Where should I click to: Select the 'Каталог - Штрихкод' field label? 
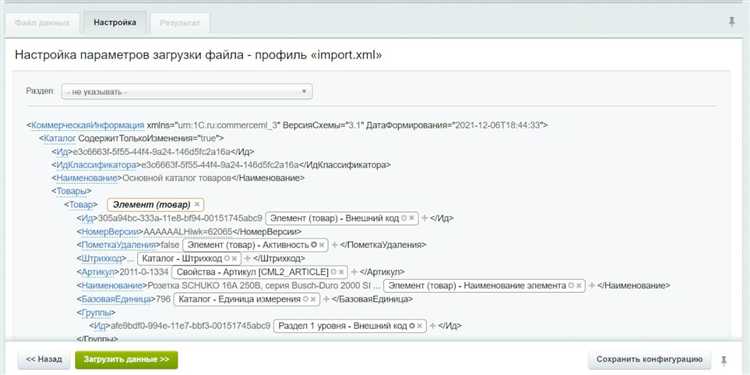pos(182,258)
